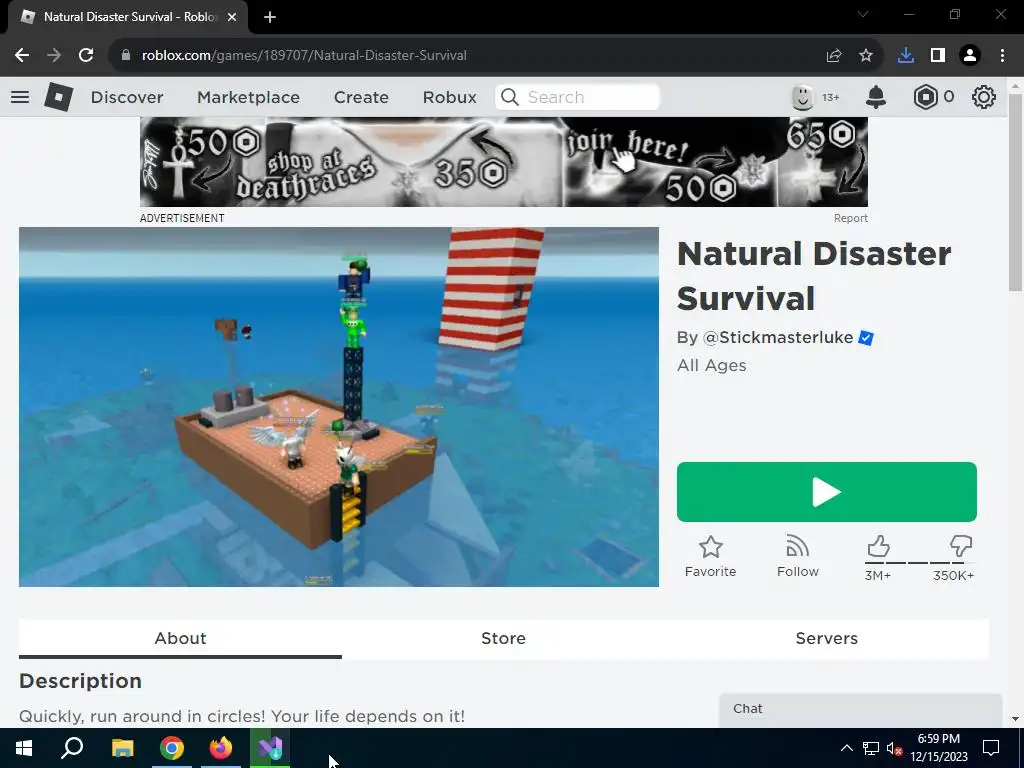Click the 'All Ages' text

712,365
